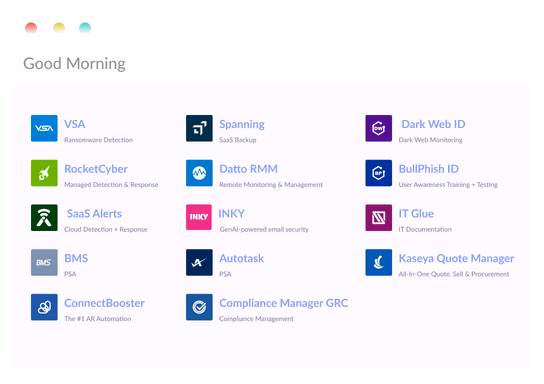
Task: Click the Autotask icon
Action: (199, 262)
